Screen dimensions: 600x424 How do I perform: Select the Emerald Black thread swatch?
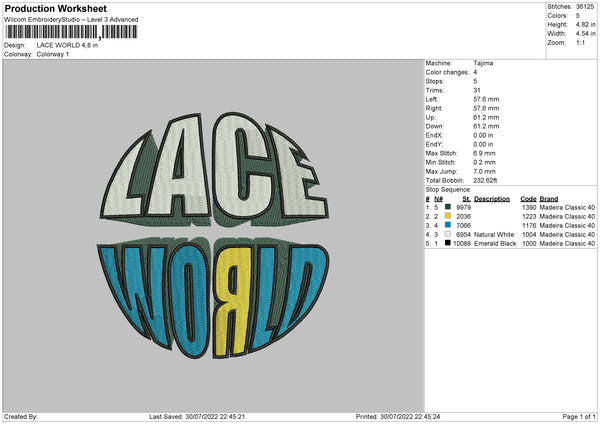(x=447, y=243)
